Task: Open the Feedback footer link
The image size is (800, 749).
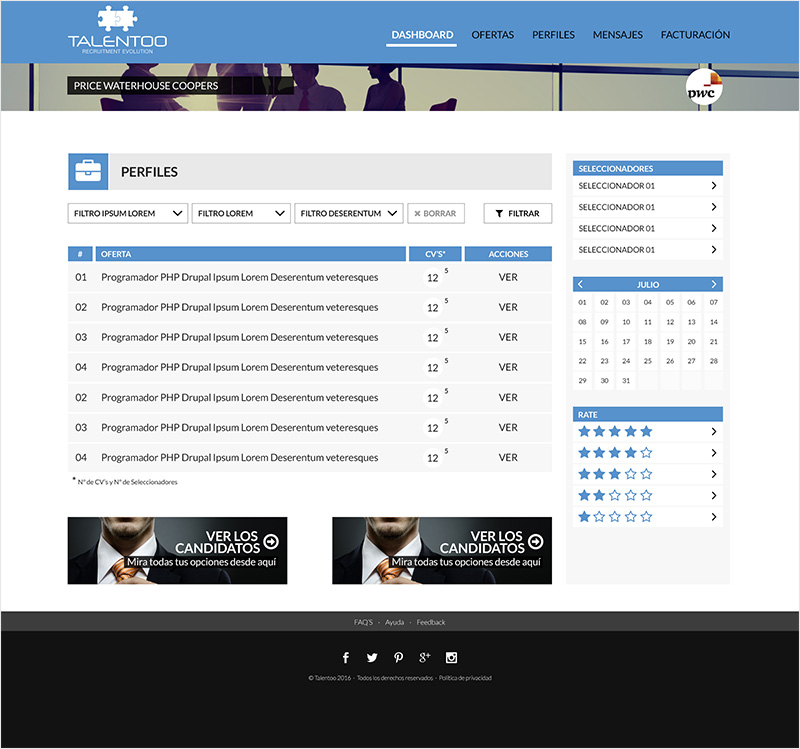Action: tap(431, 622)
